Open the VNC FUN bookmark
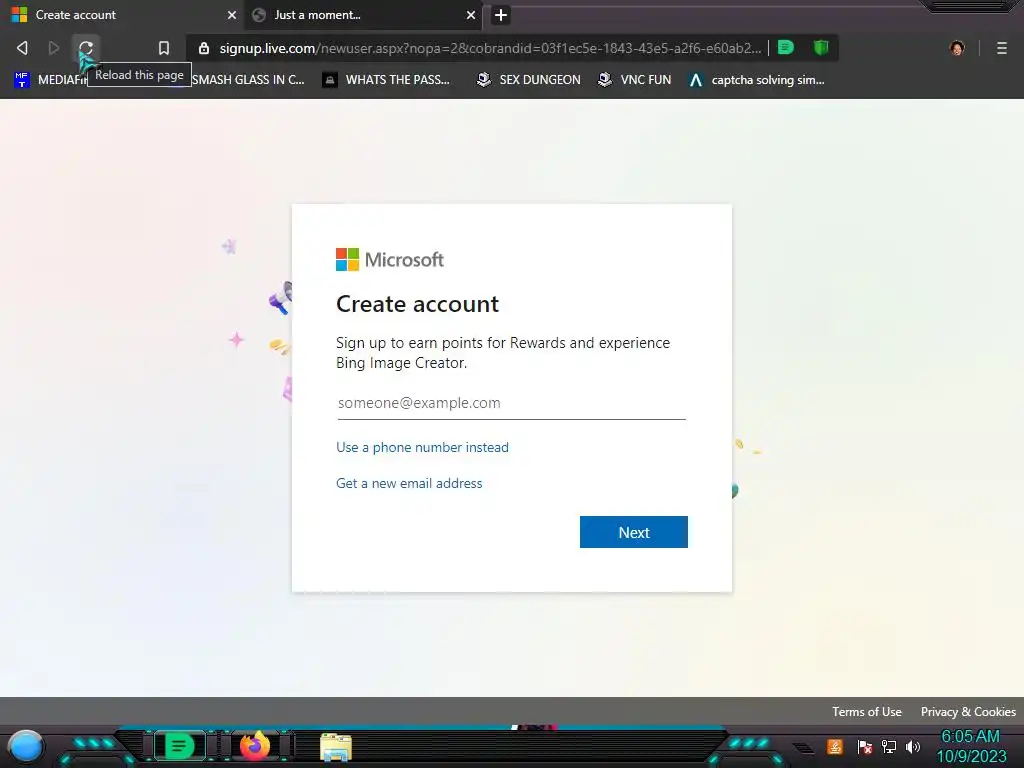Viewport: 1024px width, 768px height. 634,80
